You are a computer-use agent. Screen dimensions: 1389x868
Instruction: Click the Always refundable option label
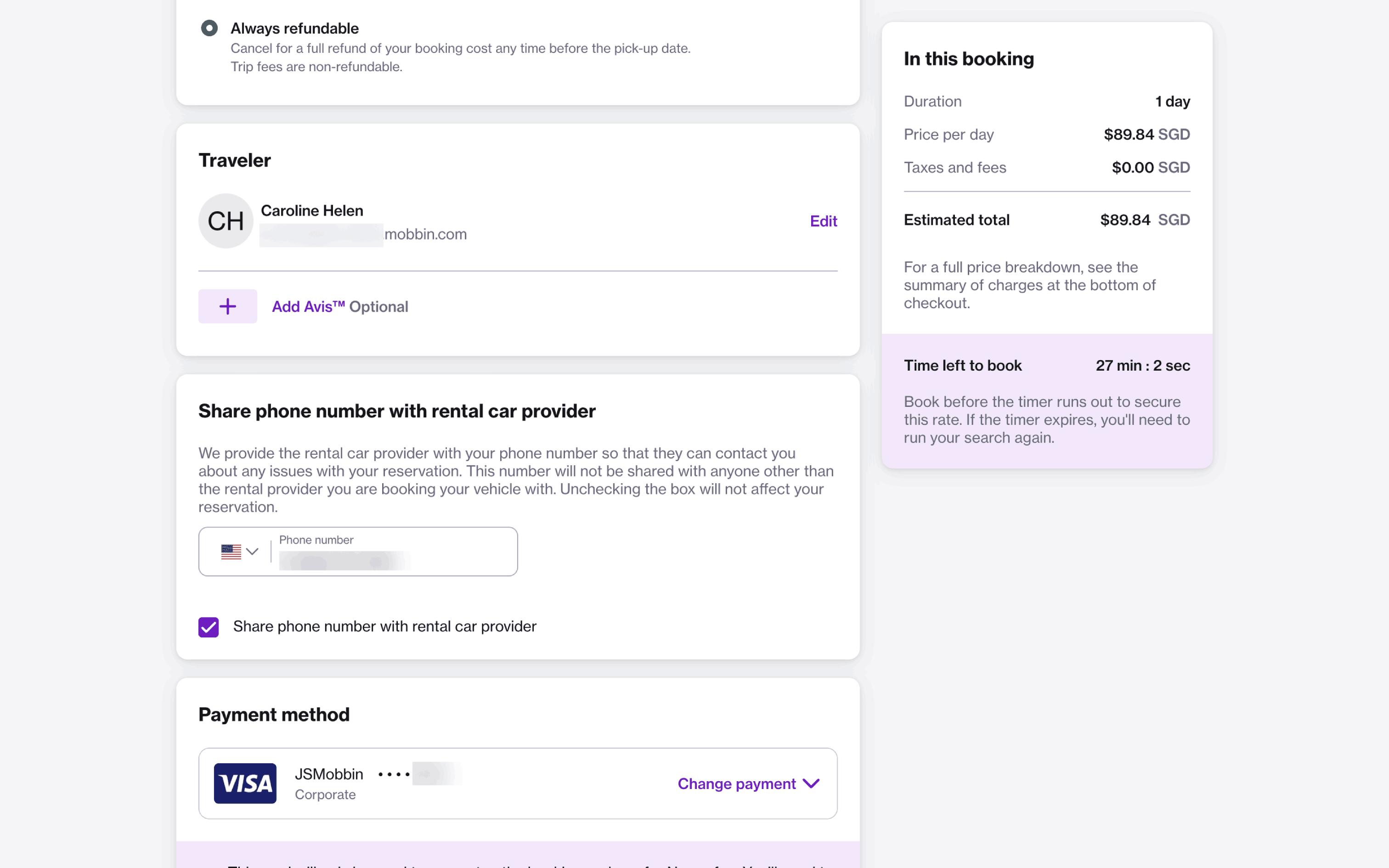pyautogui.click(x=294, y=28)
